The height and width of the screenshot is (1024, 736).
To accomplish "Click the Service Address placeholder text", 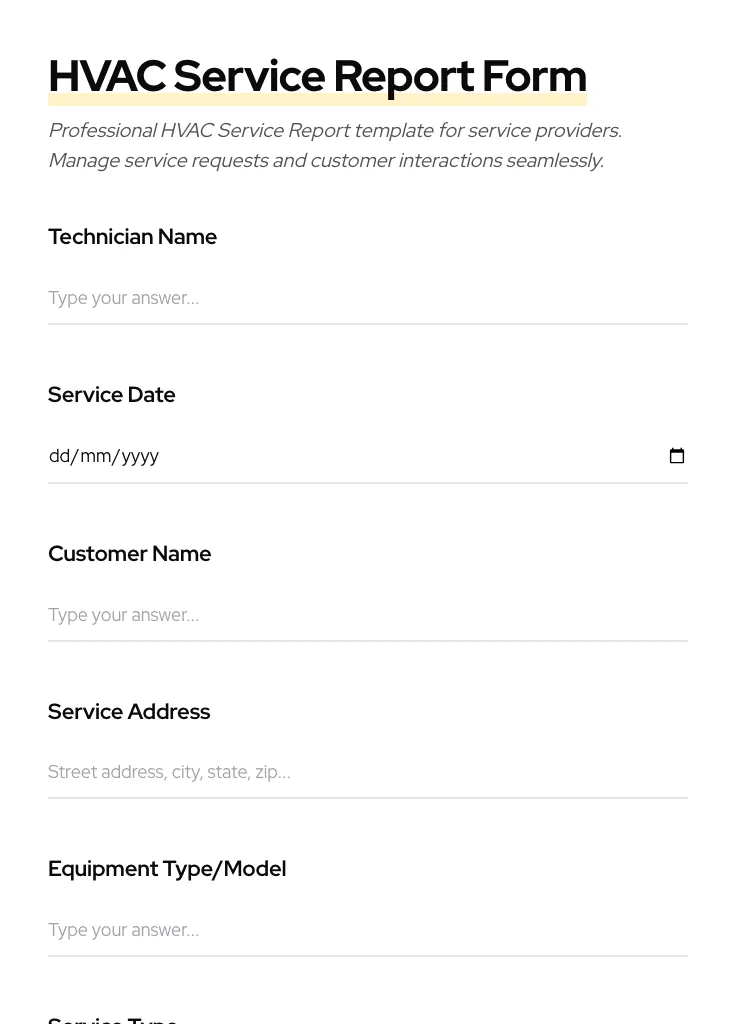I will coord(169,772).
